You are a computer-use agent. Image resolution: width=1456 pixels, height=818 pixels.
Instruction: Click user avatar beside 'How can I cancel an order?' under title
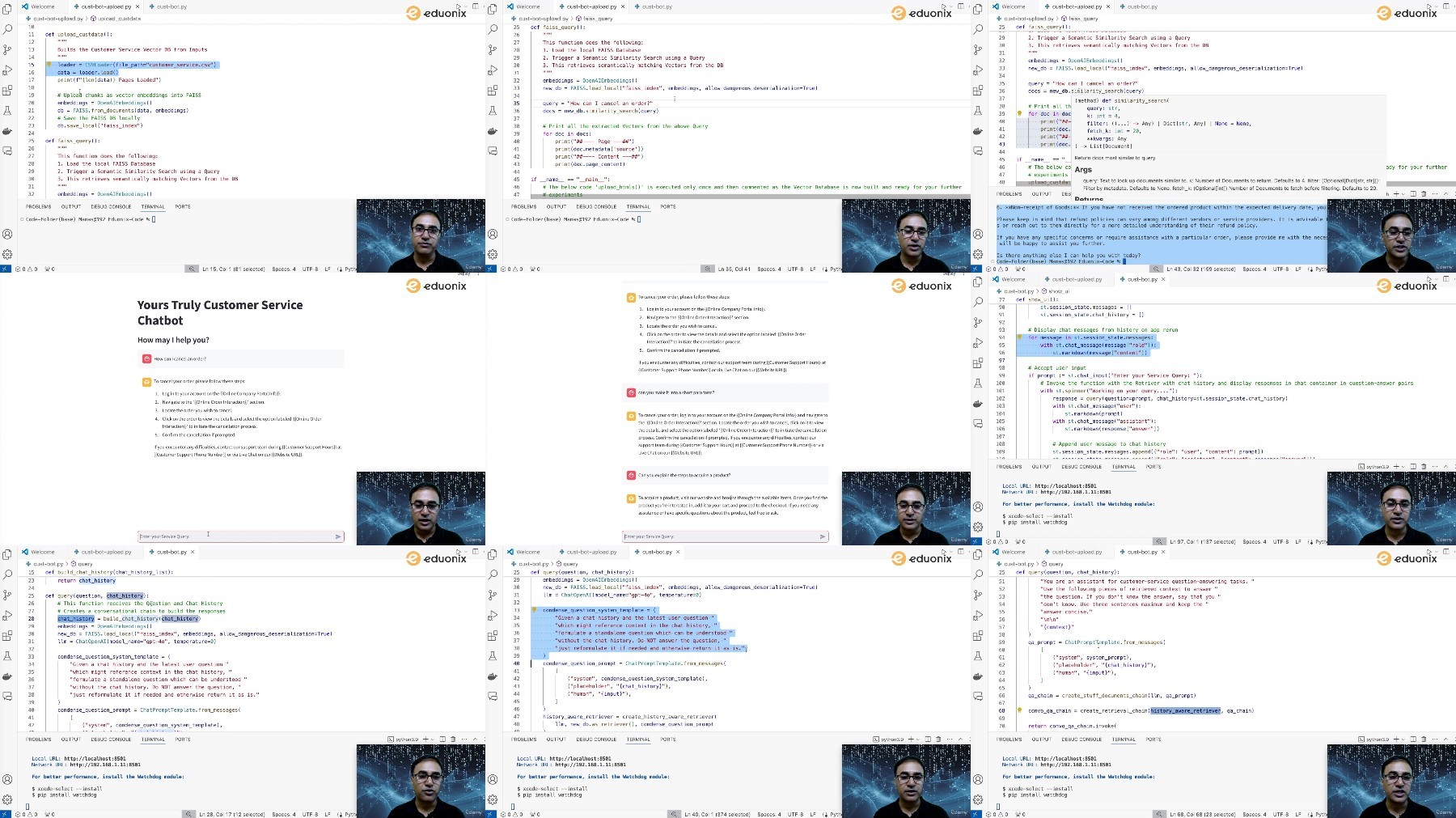tap(146, 358)
